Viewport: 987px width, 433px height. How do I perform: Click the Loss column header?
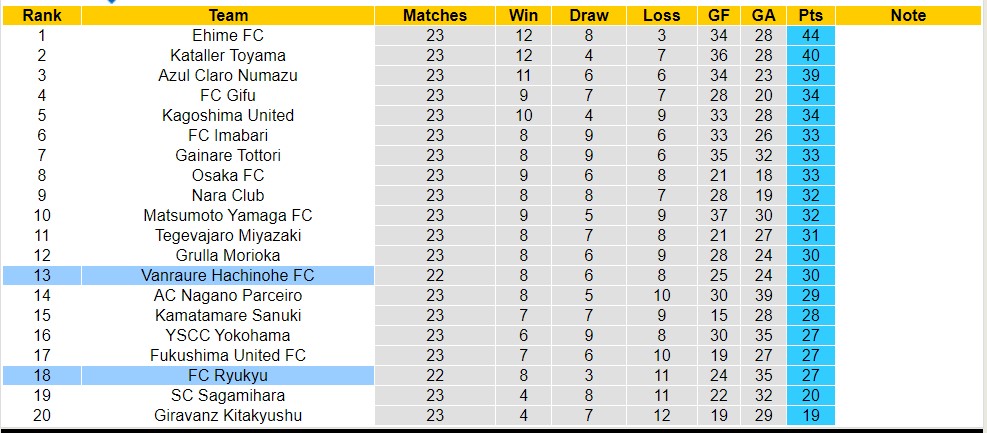[x=662, y=15]
